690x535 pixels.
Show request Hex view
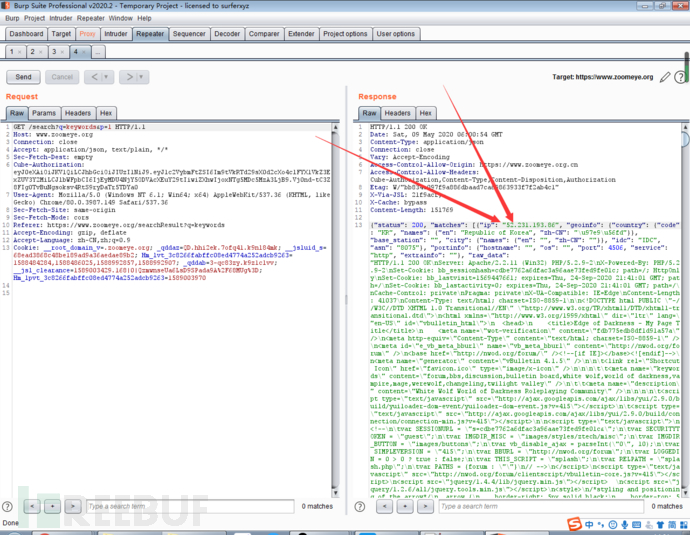point(106,113)
